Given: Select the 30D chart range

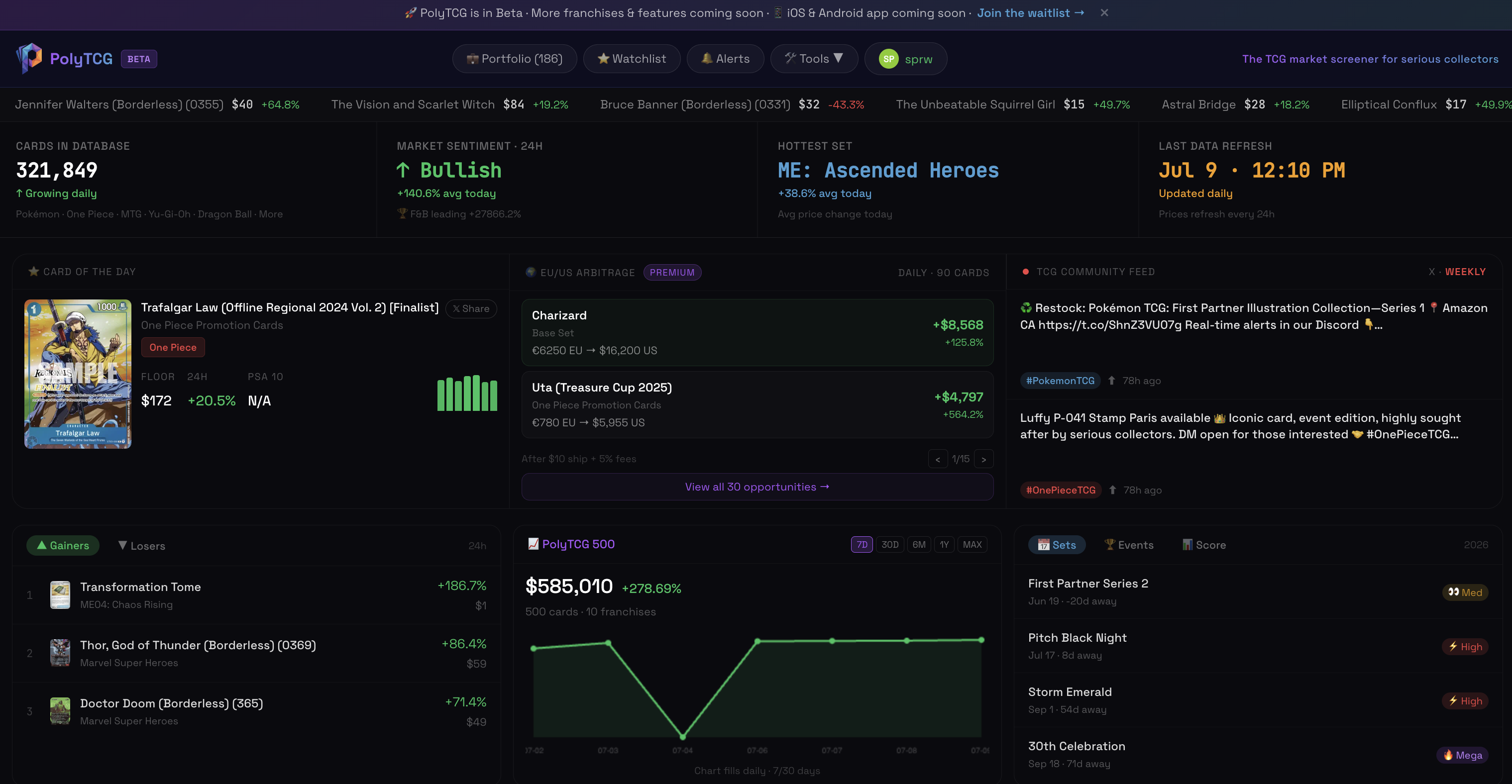Looking at the screenshot, I should tap(890, 545).
